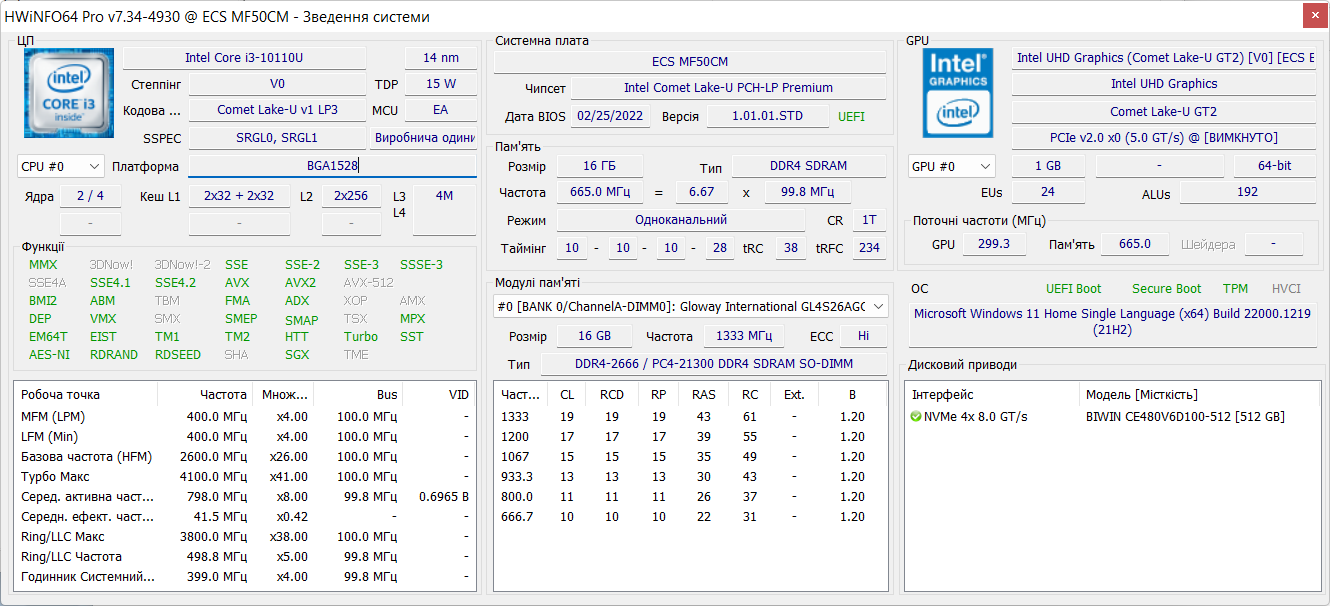Click the GPU clock 299.3 value
1330x606 pixels.
(x=993, y=244)
